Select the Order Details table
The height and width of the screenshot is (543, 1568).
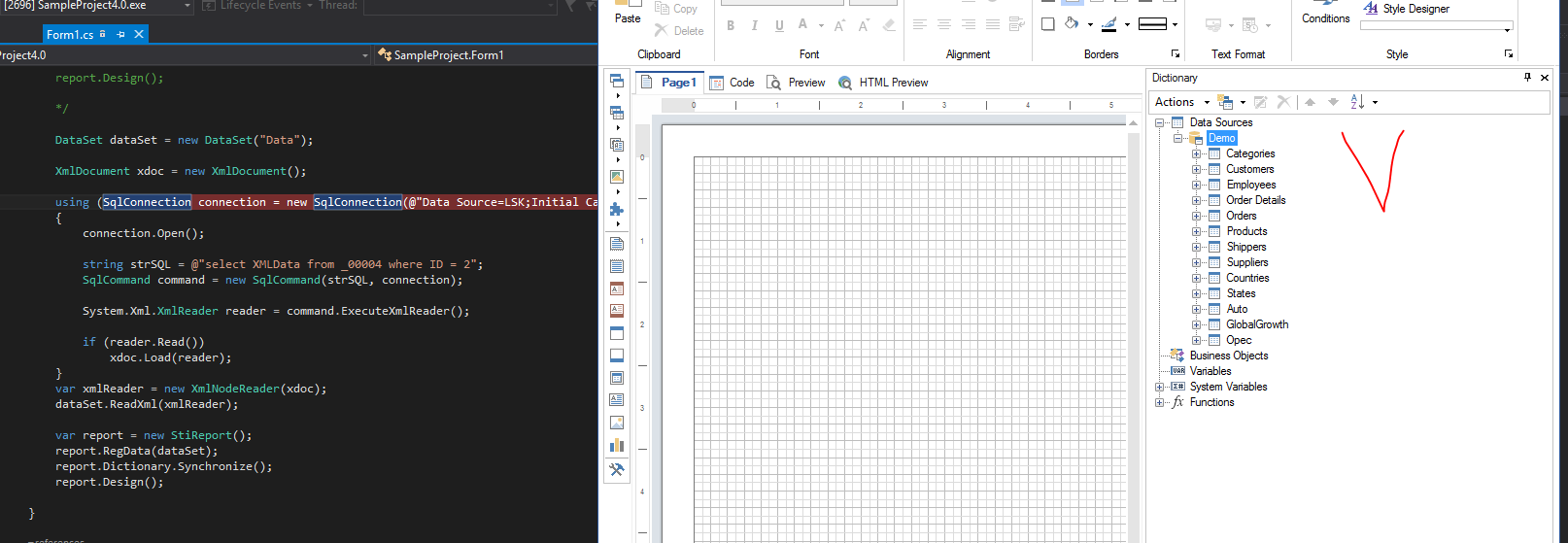(x=1255, y=200)
